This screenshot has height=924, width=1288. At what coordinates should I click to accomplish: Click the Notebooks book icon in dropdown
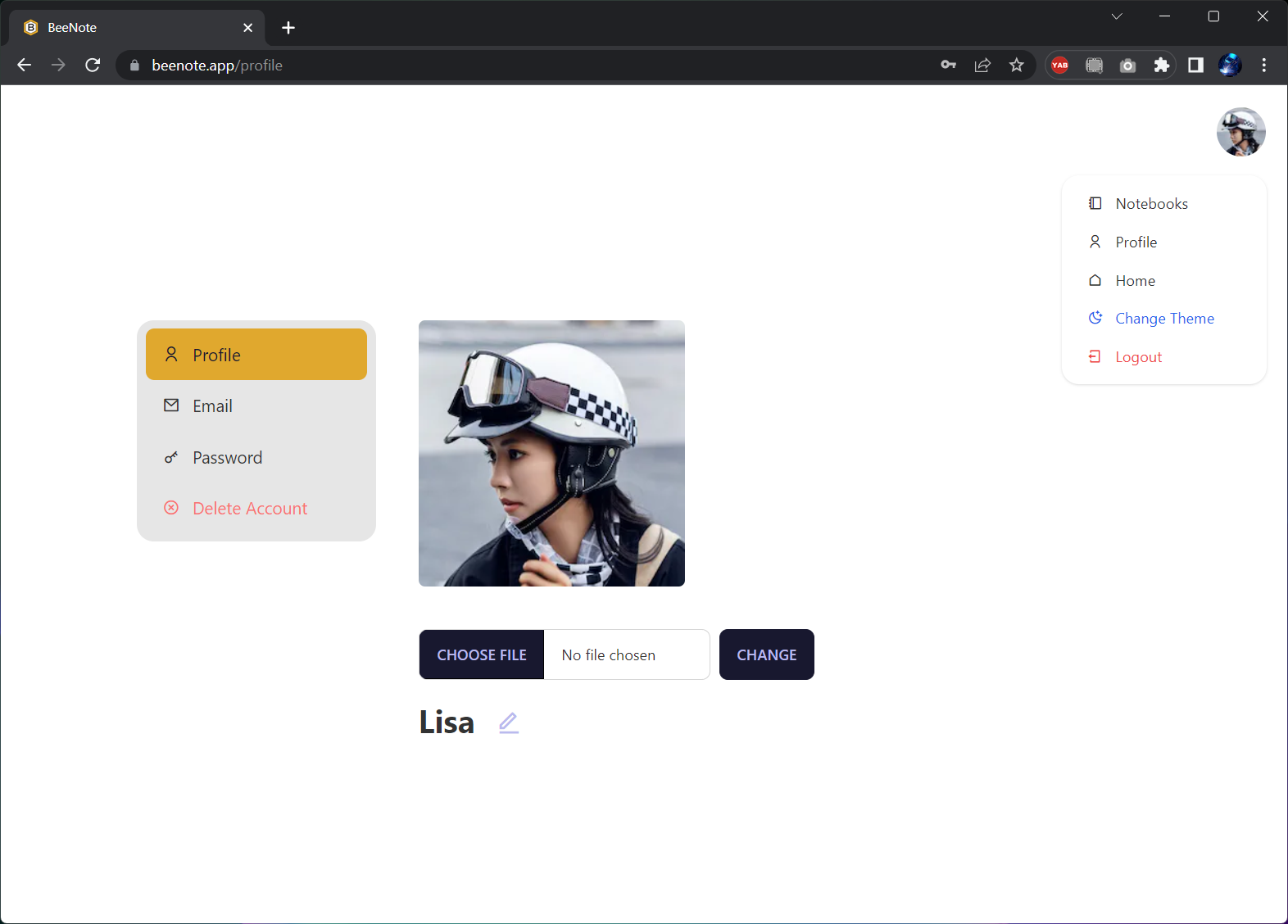click(1095, 203)
